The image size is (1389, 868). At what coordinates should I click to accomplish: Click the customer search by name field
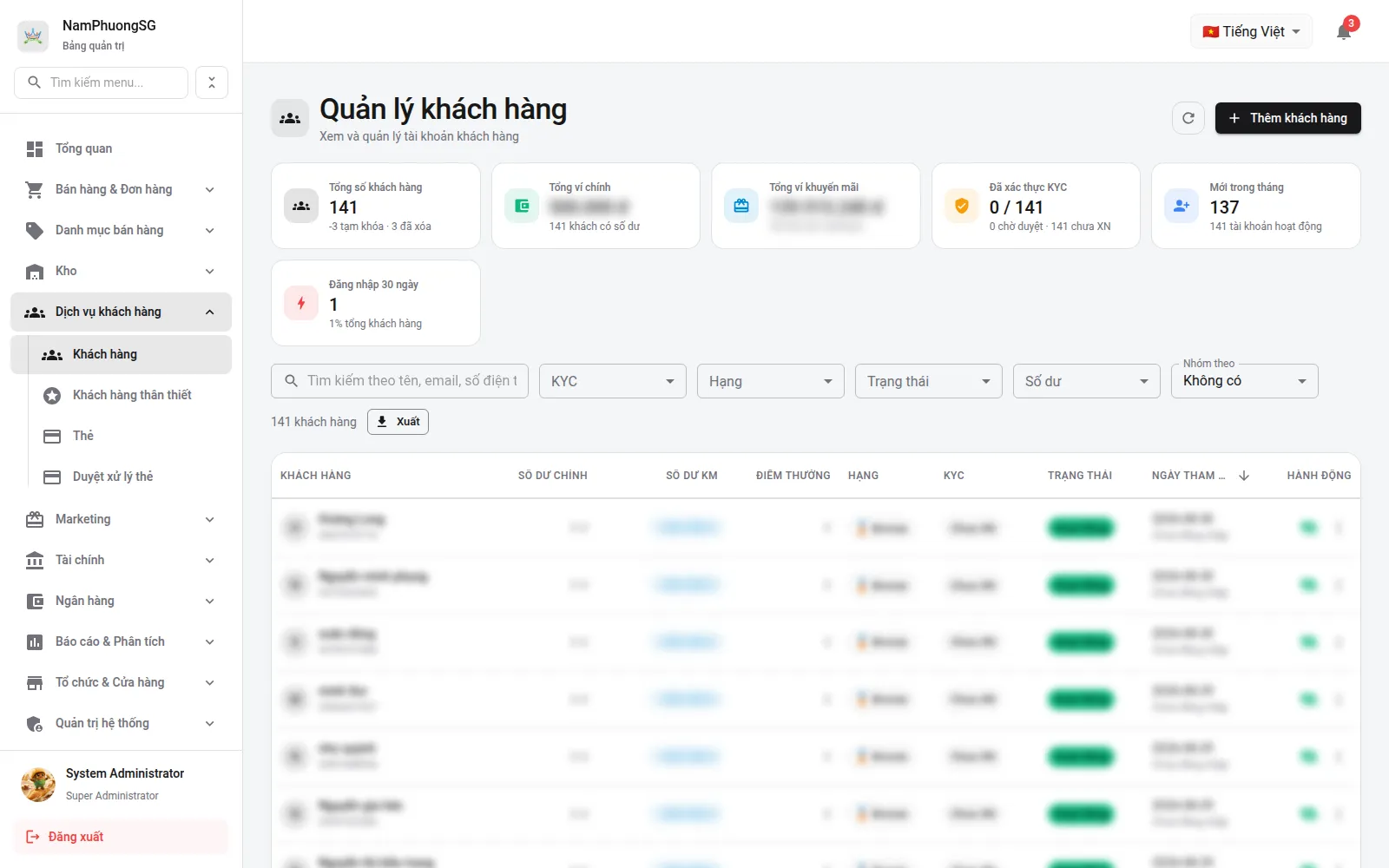[x=399, y=381]
